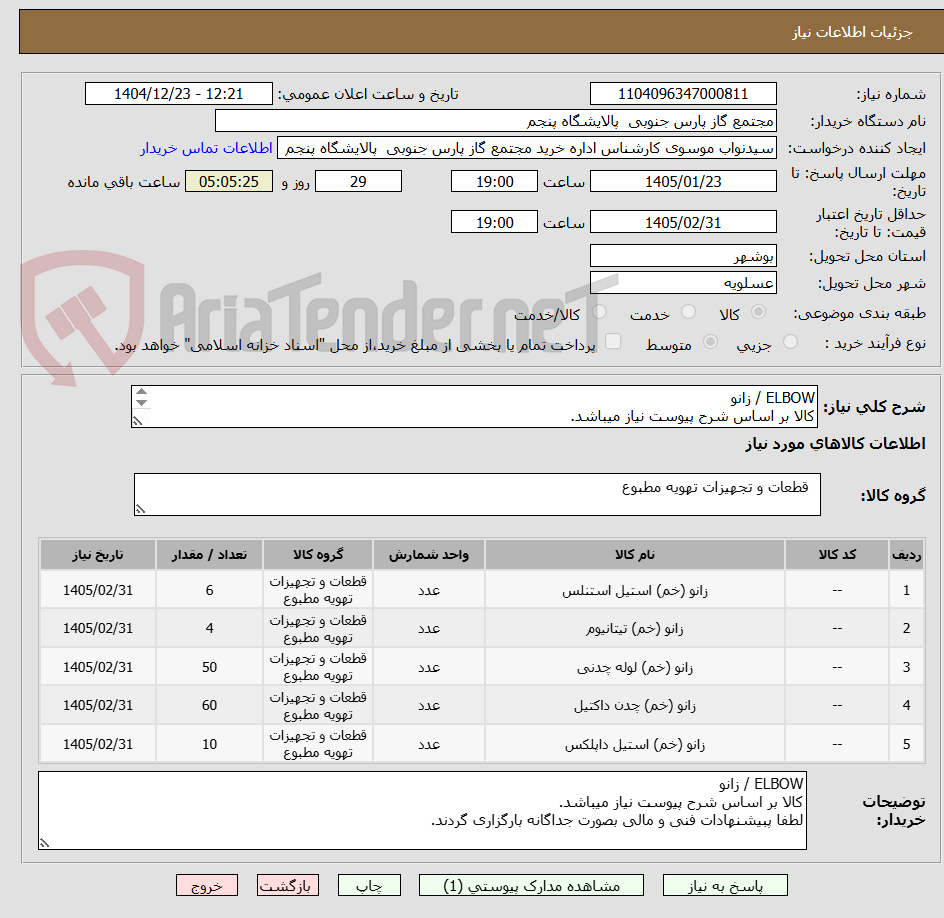Click the 'جزئیات اطلاعات نیاز' page header

pos(852,32)
